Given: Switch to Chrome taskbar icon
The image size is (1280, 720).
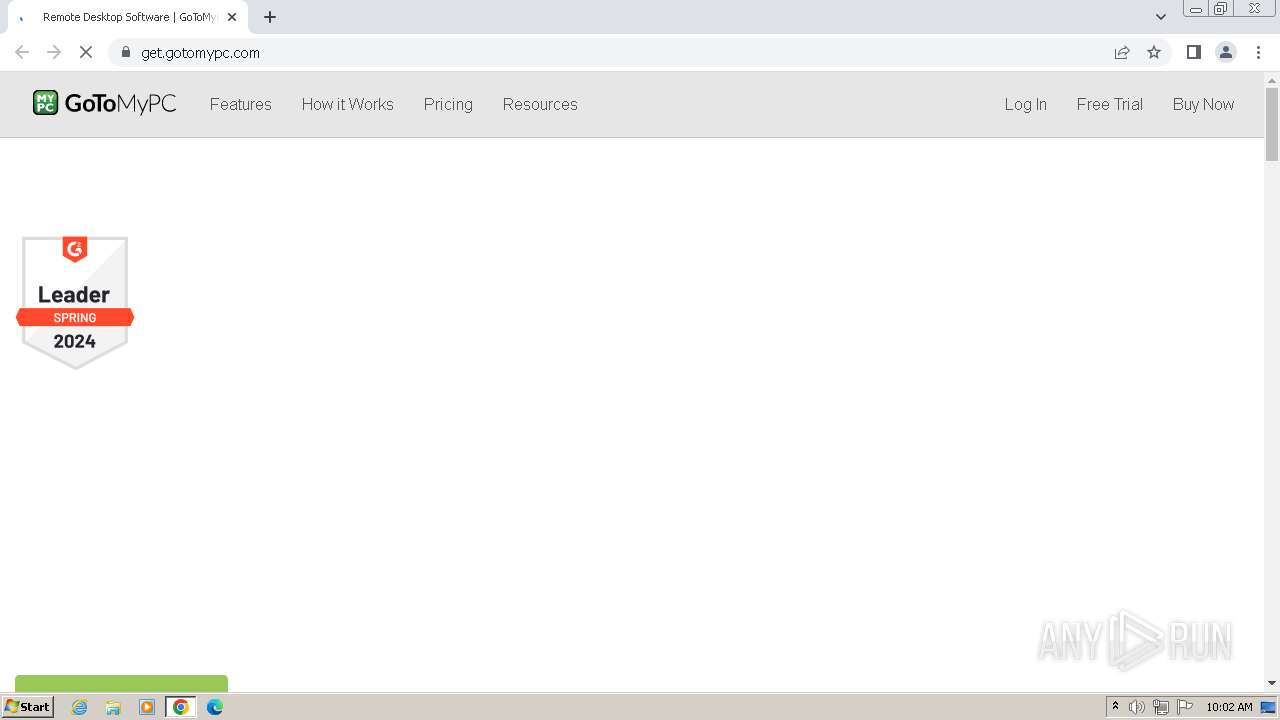Looking at the screenshot, I should (x=181, y=707).
